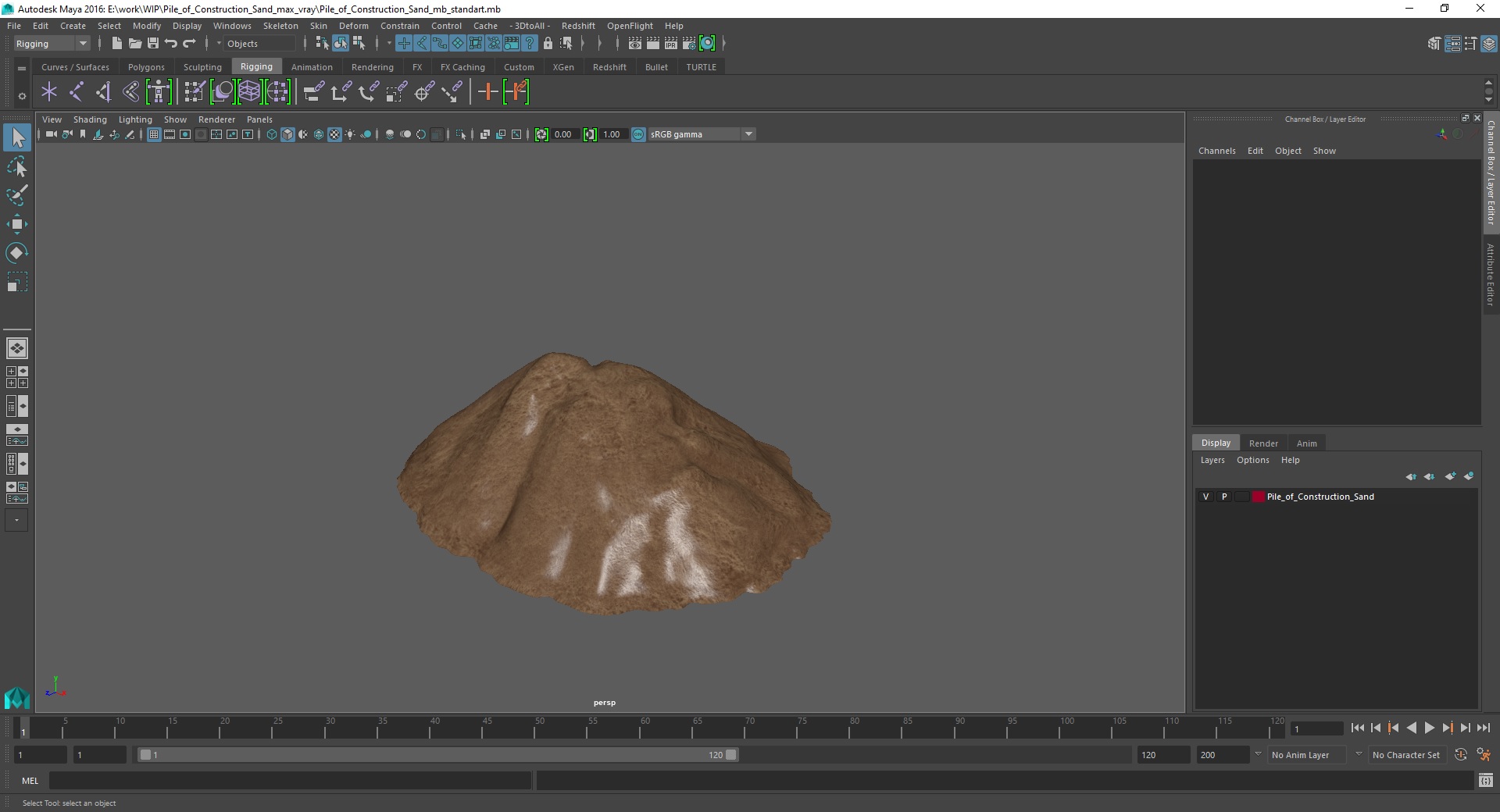Viewport: 1500px width, 812px height.
Task: Choose the Create Lattice shelf icon
Action: click(249, 92)
